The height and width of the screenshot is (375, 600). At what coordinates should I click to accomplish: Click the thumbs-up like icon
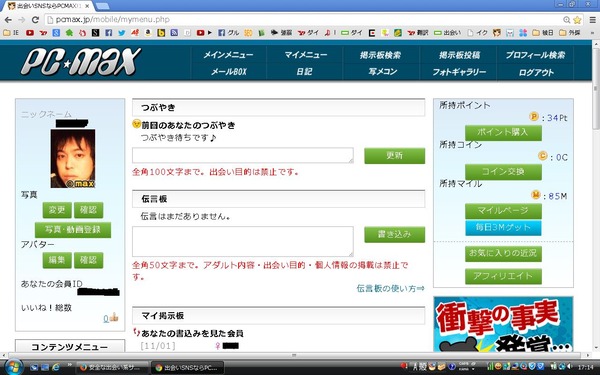click(114, 317)
